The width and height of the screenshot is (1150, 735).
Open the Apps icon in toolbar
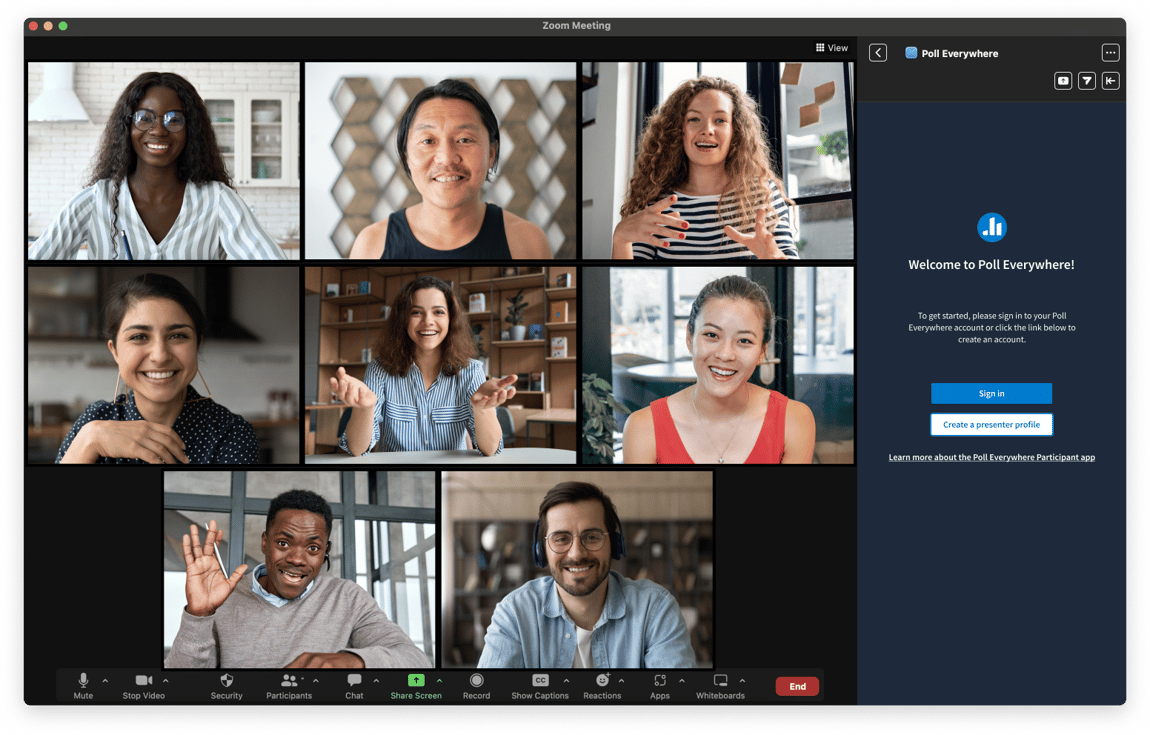[x=660, y=681]
